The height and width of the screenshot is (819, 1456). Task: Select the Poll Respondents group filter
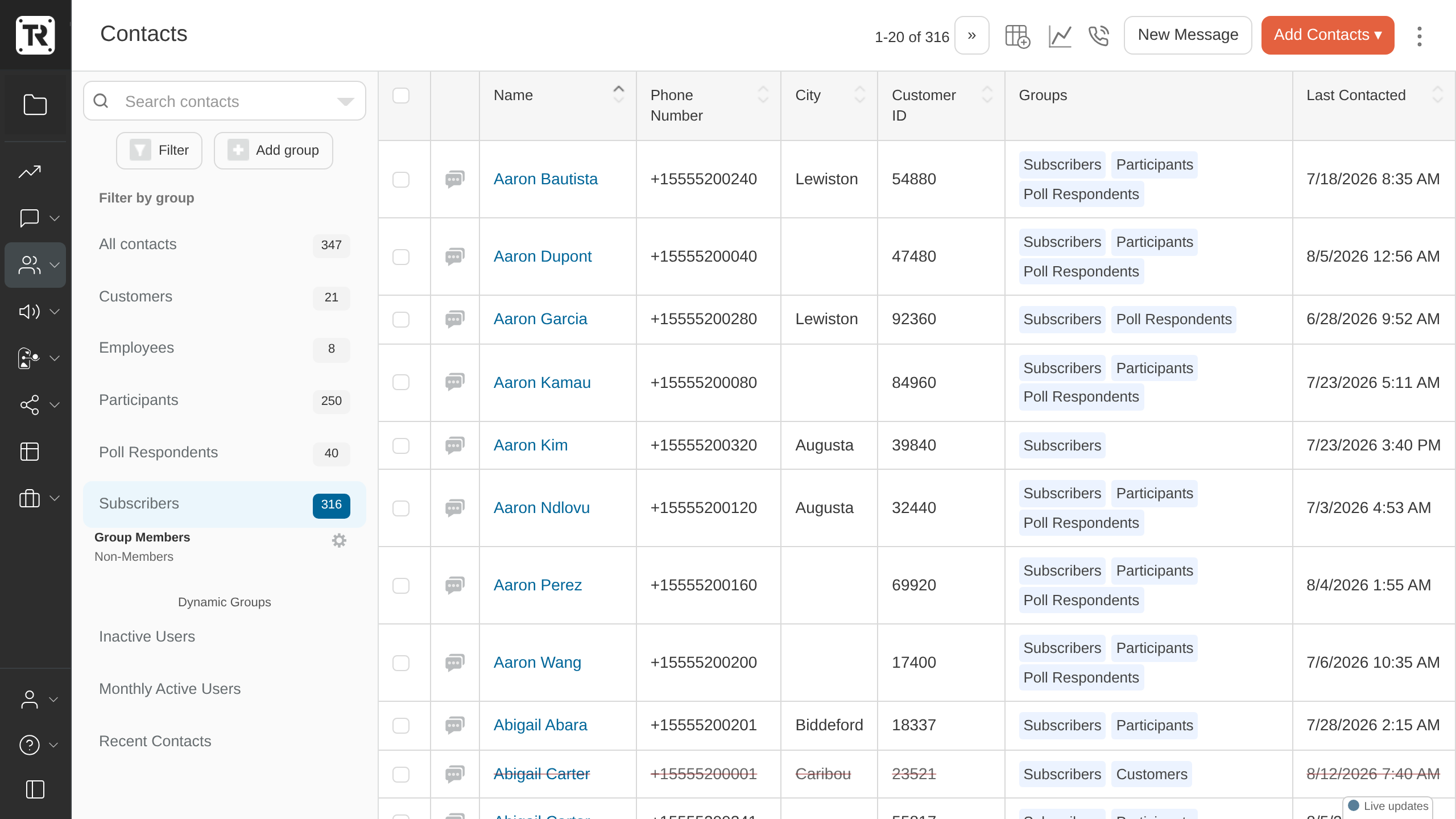tap(224, 453)
